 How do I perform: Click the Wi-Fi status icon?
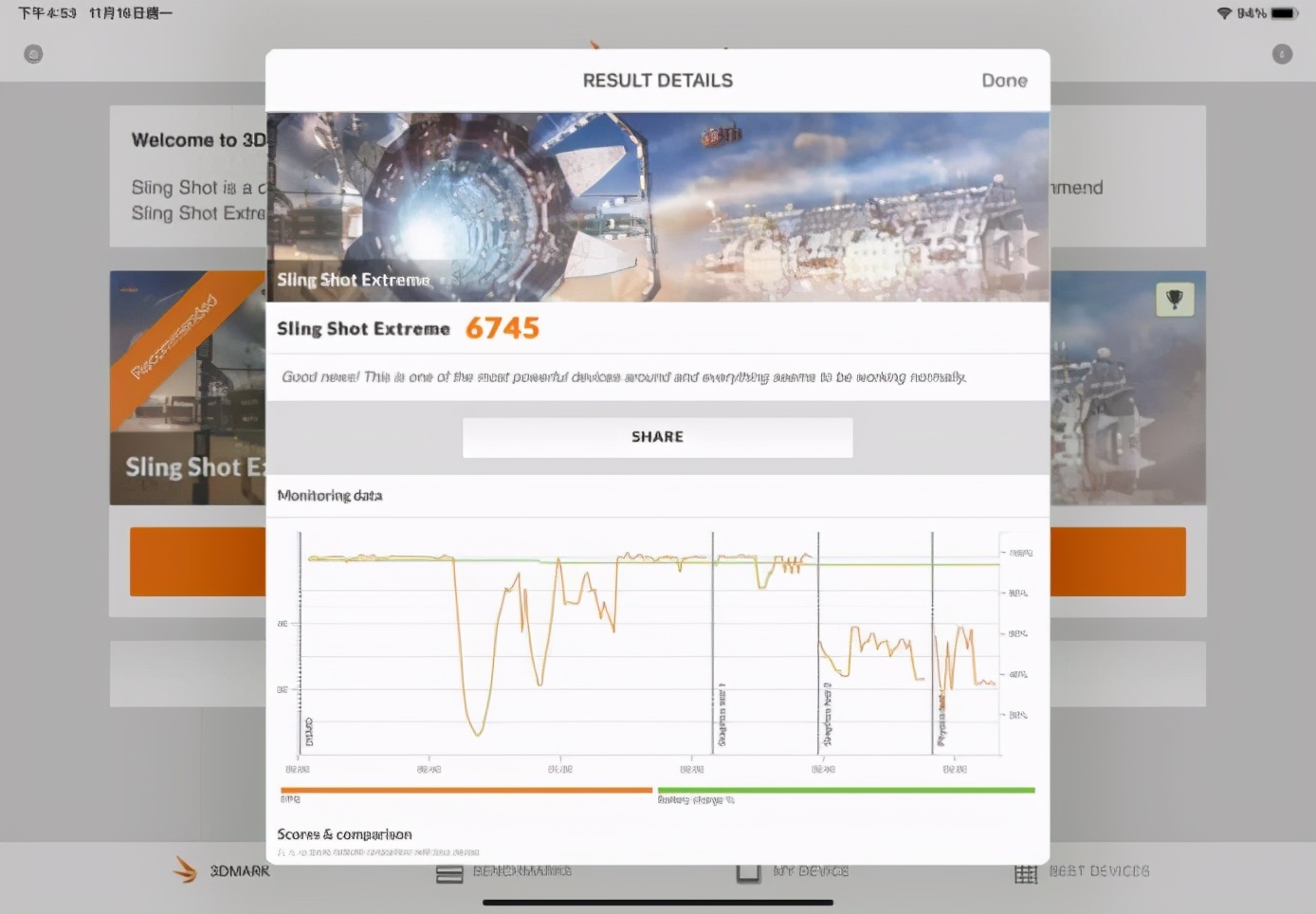click(x=1224, y=13)
